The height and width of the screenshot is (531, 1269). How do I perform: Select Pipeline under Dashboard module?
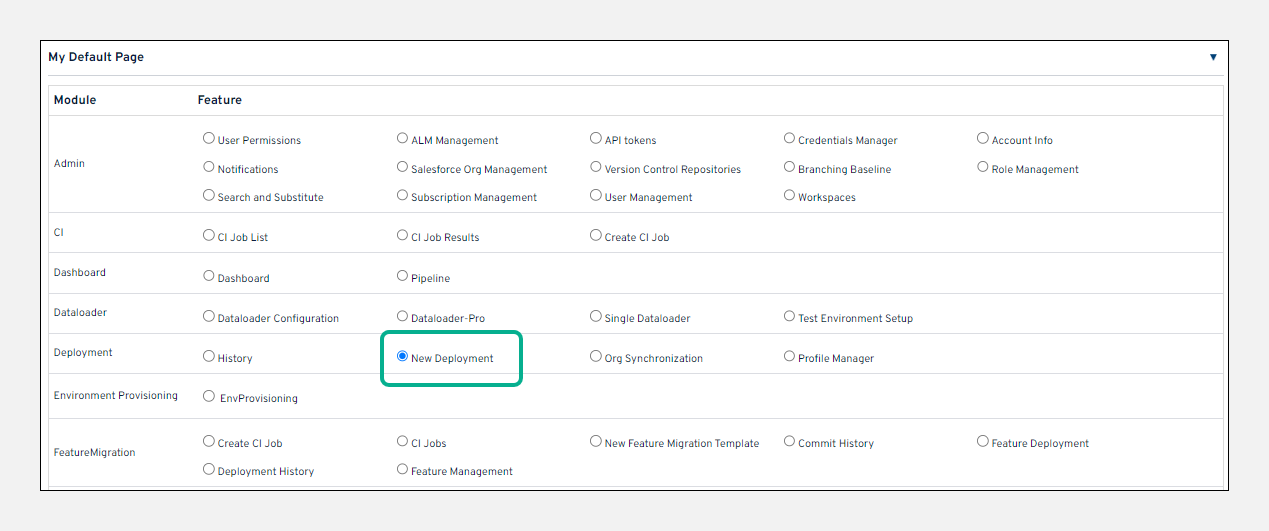(403, 276)
